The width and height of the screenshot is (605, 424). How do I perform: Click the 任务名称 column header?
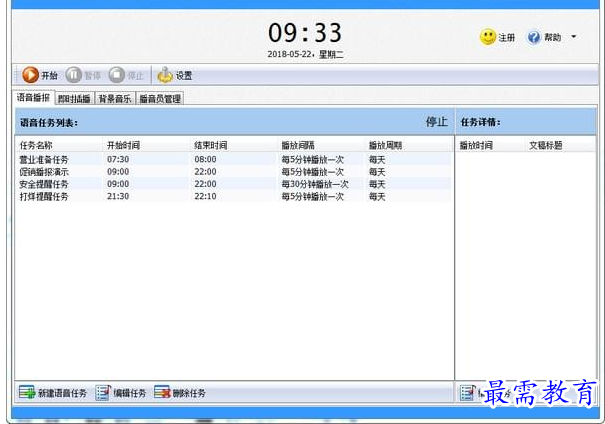coord(36,145)
